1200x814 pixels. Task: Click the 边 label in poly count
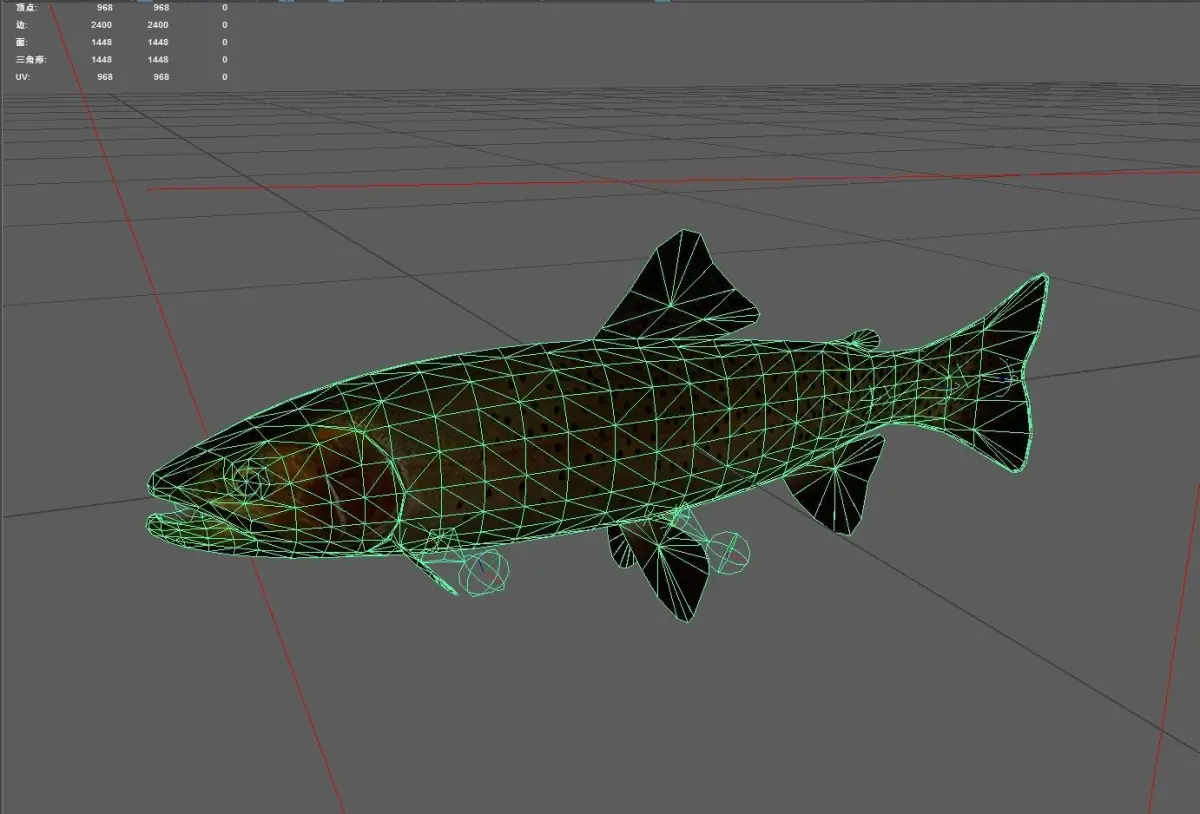click(22, 24)
